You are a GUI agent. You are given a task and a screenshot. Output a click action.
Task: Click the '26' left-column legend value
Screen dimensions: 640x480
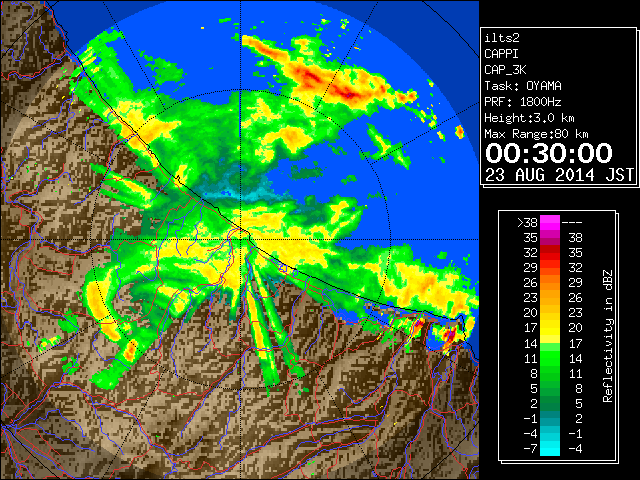pos(530,282)
